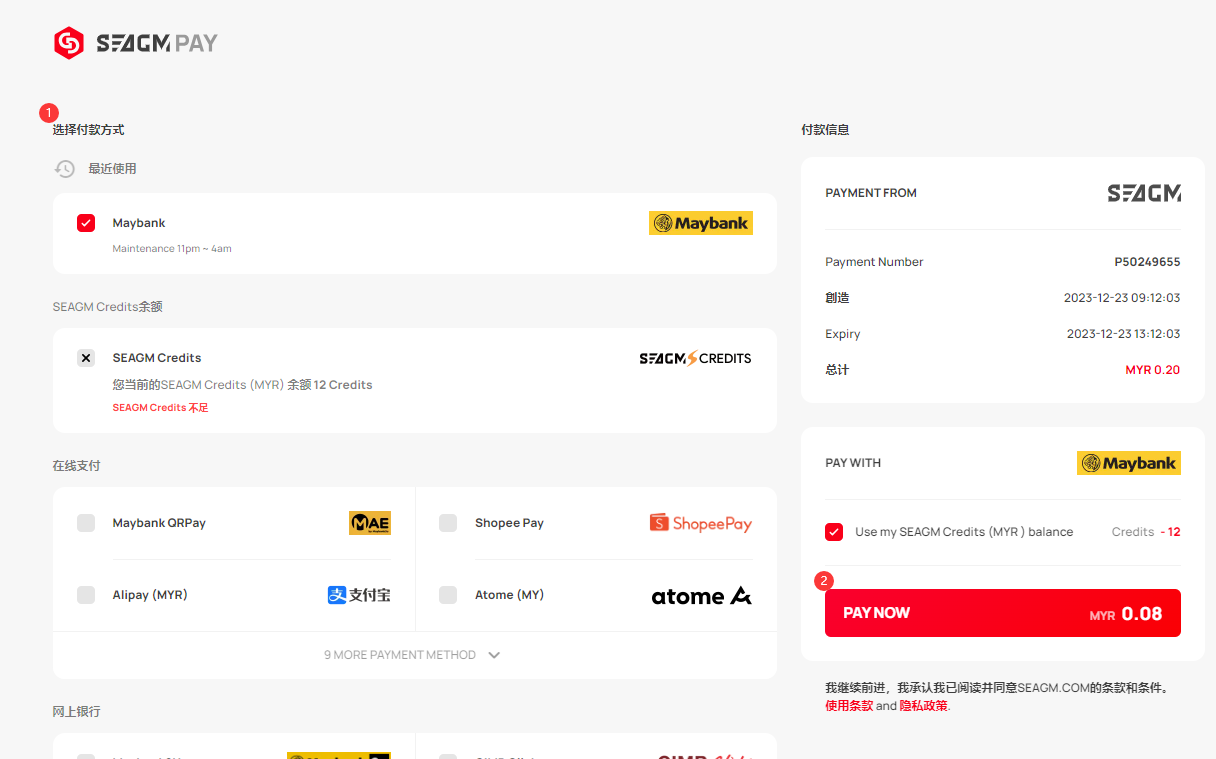Image resolution: width=1216 pixels, height=759 pixels.
Task: Toggle the SEAGM Credits X checkbox
Action: (x=86, y=358)
